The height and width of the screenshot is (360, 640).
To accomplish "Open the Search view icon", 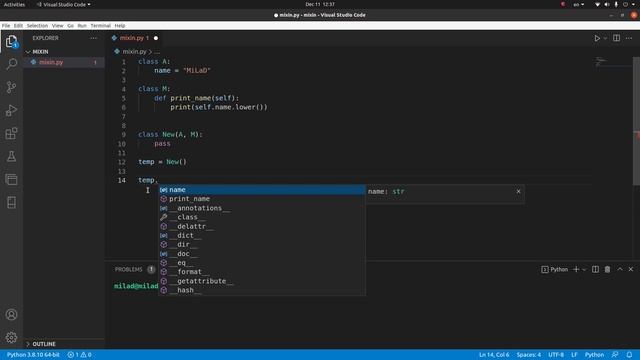I will [11, 64].
